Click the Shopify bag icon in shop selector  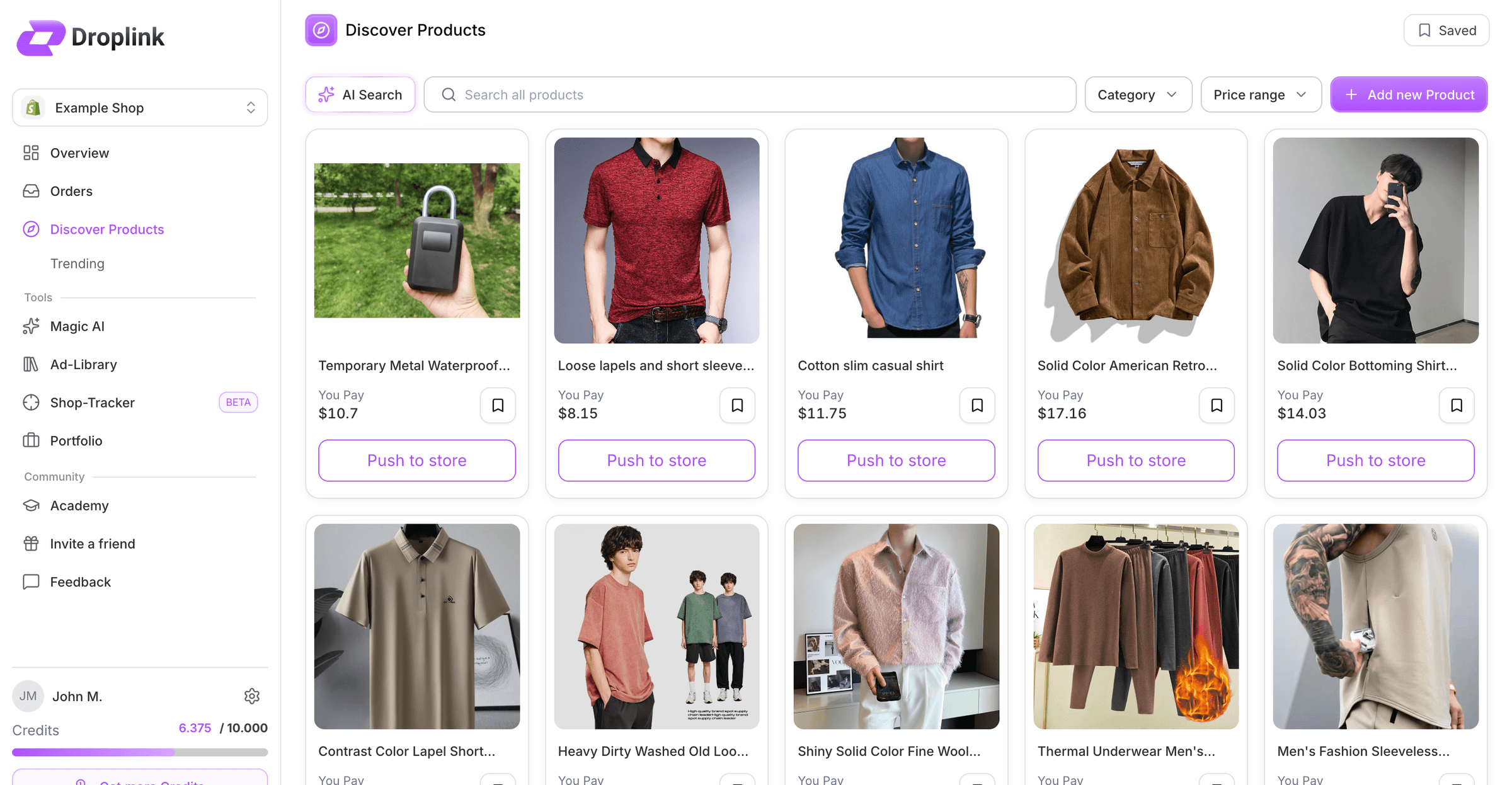point(33,108)
